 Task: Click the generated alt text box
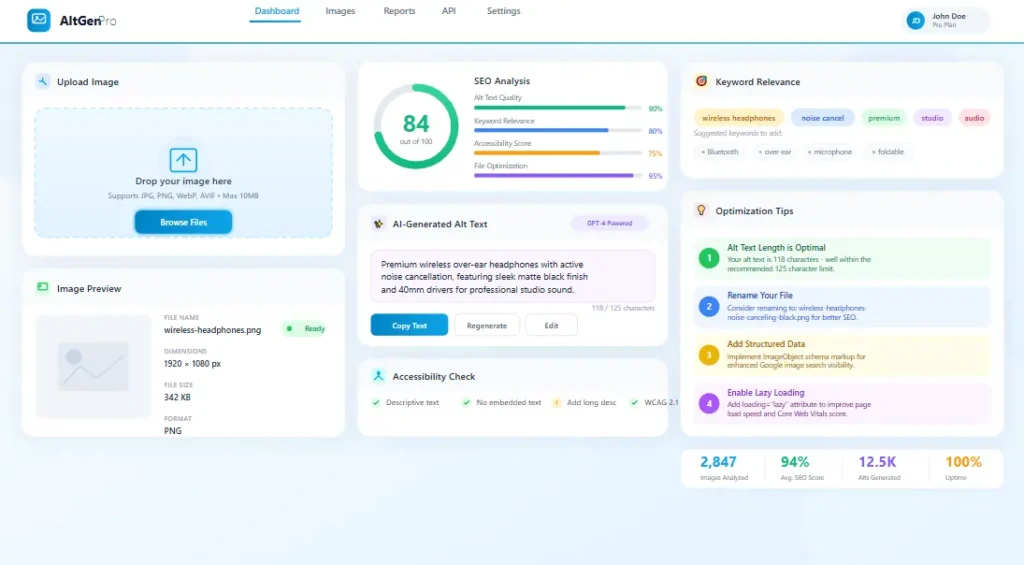513,277
